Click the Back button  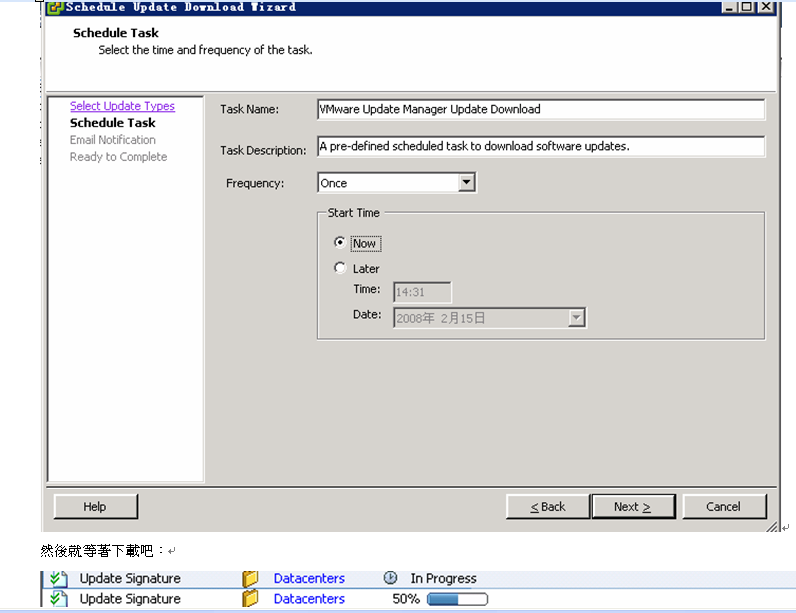pos(548,506)
